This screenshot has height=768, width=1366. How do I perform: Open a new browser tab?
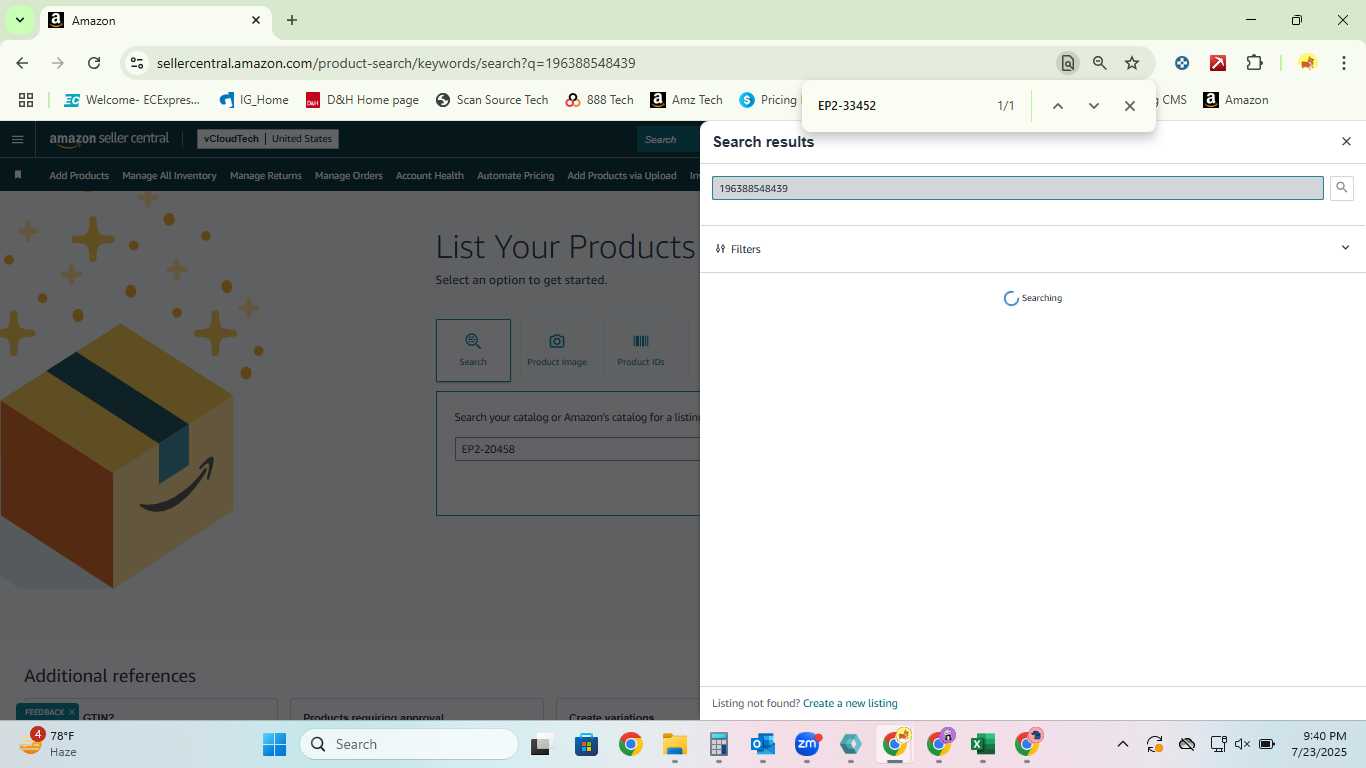point(292,20)
